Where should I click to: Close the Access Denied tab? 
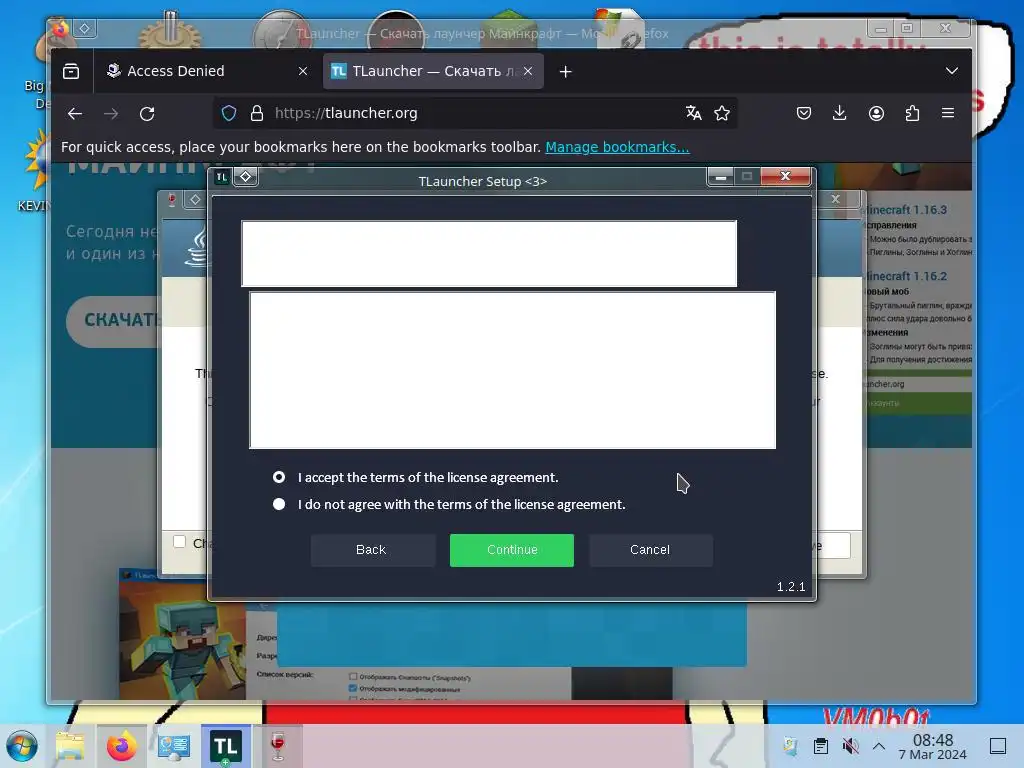tap(303, 71)
